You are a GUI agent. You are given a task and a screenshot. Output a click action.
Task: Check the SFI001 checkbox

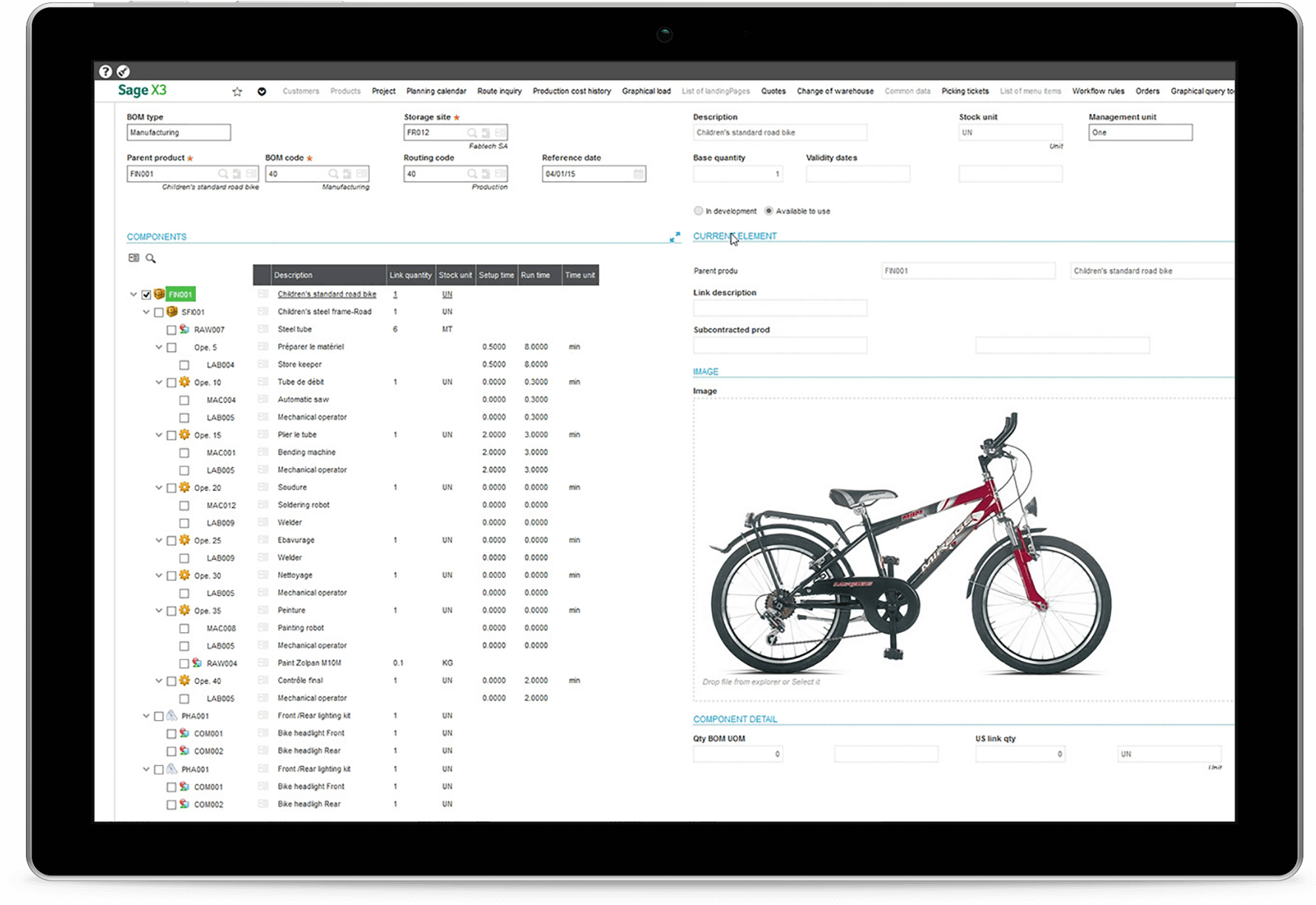(x=159, y=312)
